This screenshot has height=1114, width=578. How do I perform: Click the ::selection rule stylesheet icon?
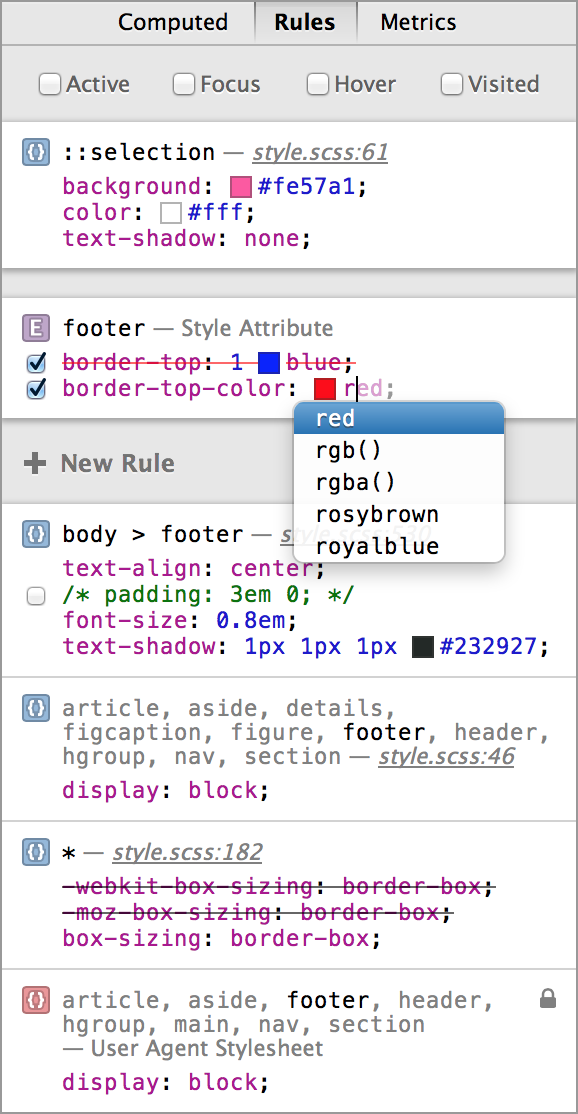36,152
